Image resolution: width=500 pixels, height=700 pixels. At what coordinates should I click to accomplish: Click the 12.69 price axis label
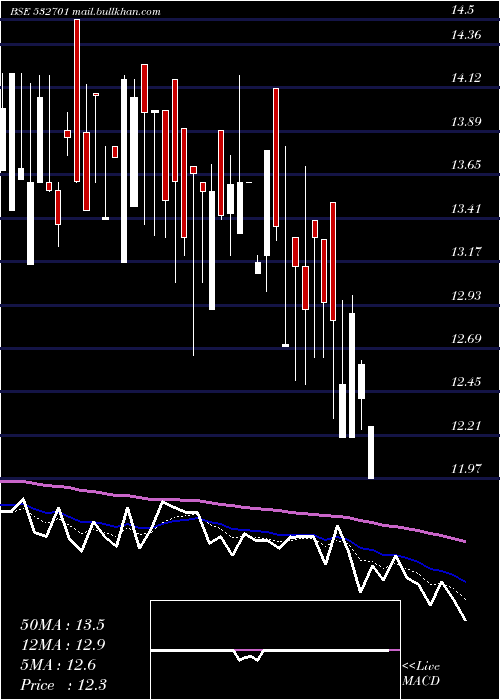point(466,338)
